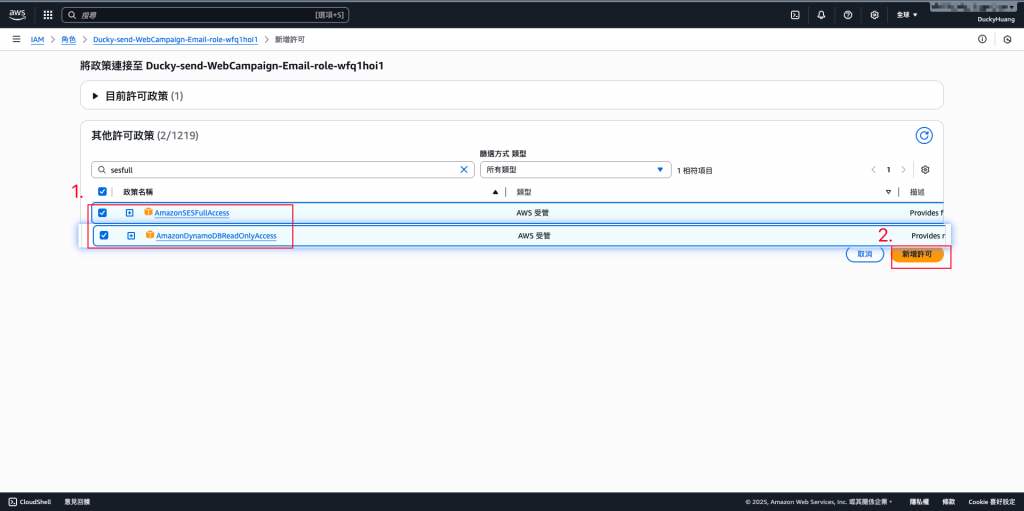Viewport: 1024px width, 511px height.
Task: Open the filter by type dropdown
Action: (x=575, y=169)
